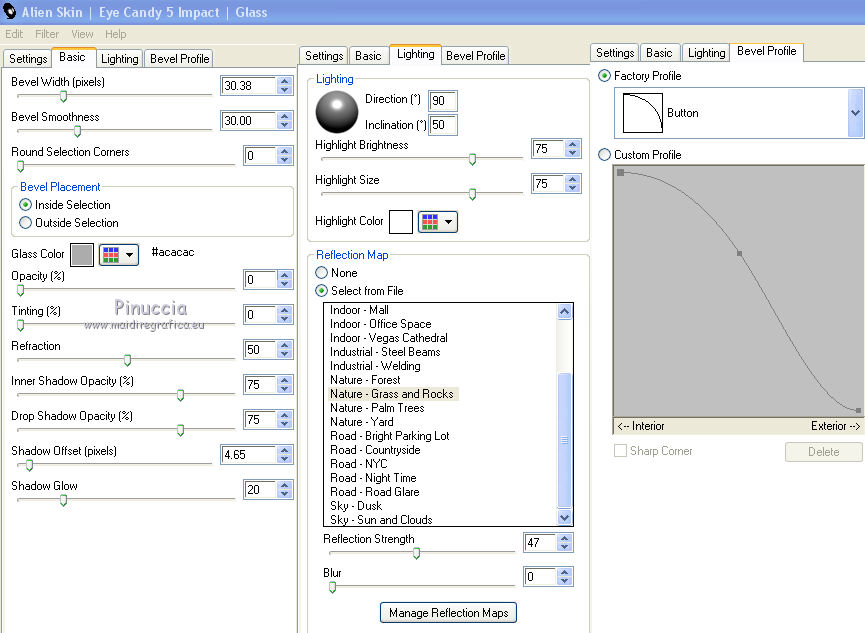Viewport: 865px width, 633px height.
Task: Select Inside Selection bevel placement
Action: coord(26,205)
